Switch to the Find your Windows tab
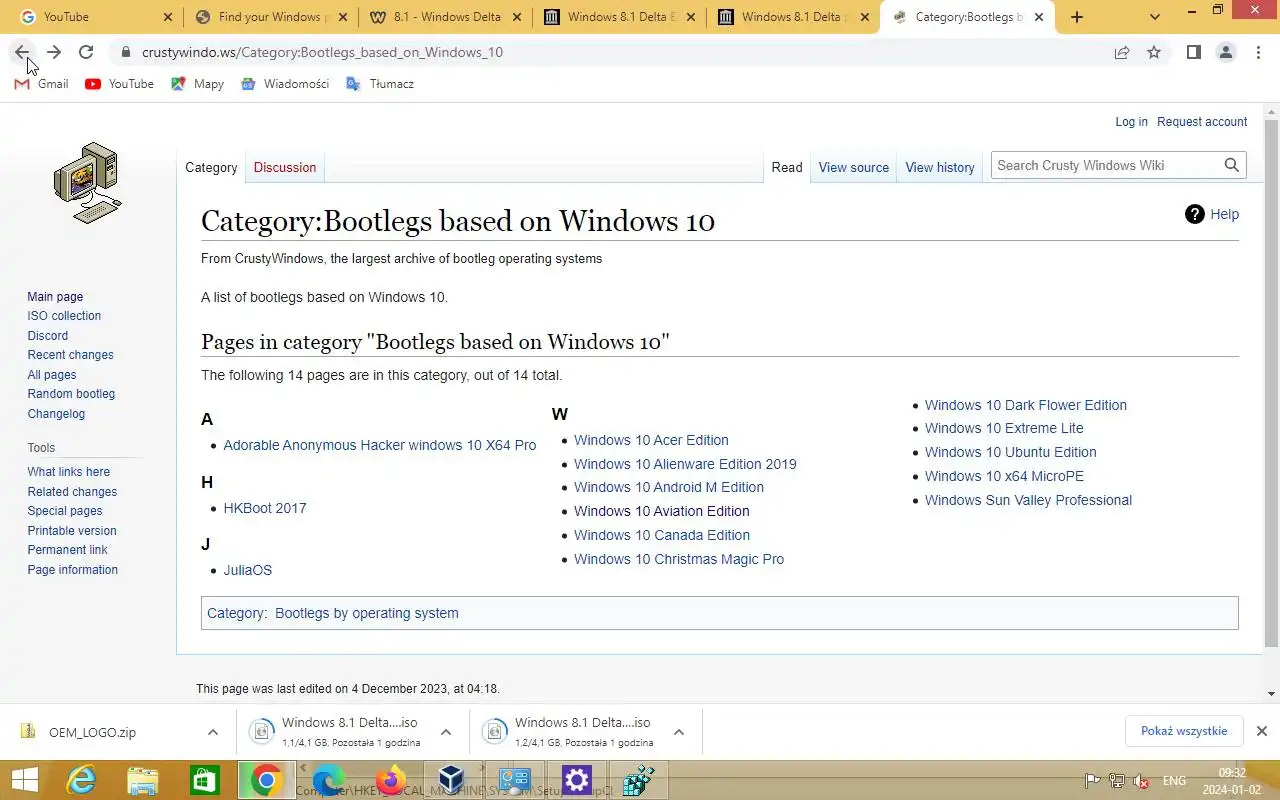Screen dimensions: 1280x800 tap(272, 17)
